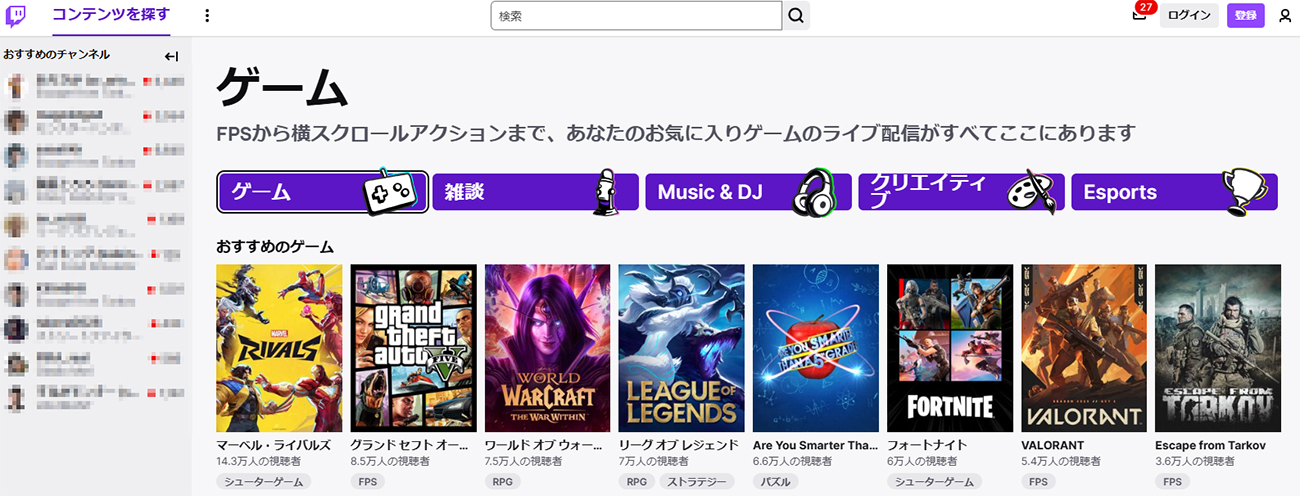Open the Music & DJ category
This screenshot has height=496, width=1300.
pyautogui.click(x=748, y=192)
